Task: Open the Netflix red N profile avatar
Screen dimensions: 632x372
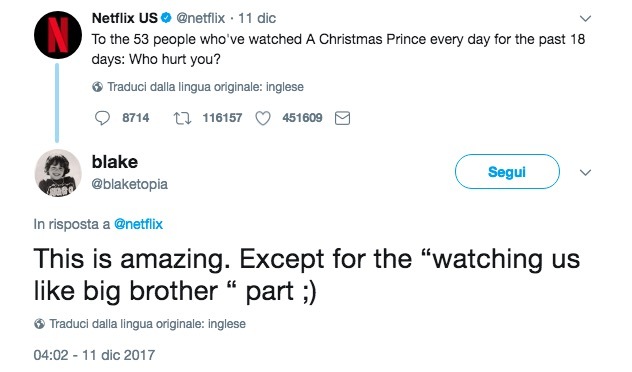Action: (x=58, y=35)
